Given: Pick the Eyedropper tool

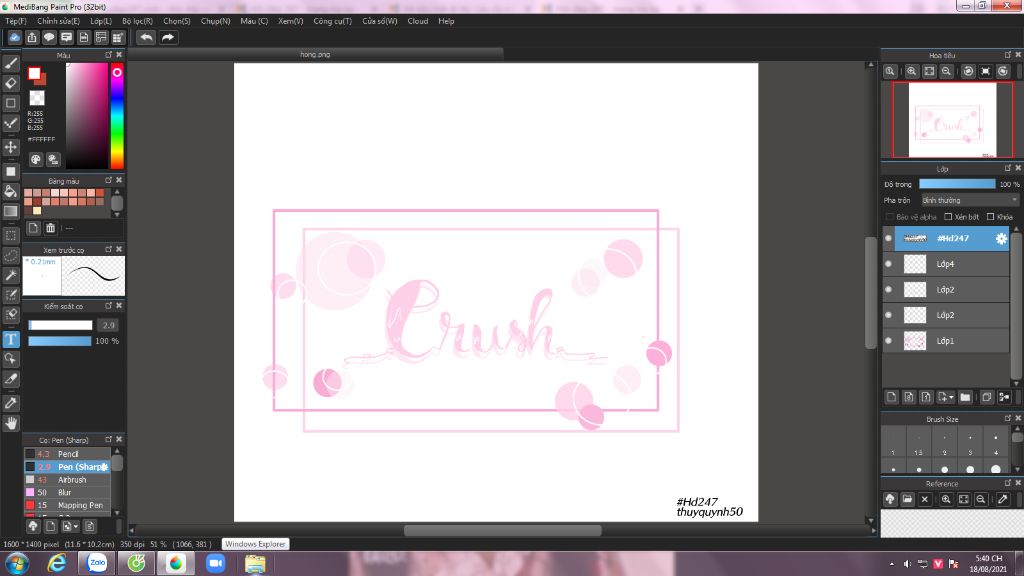Looking at the screenshot, I should (11, 402).
